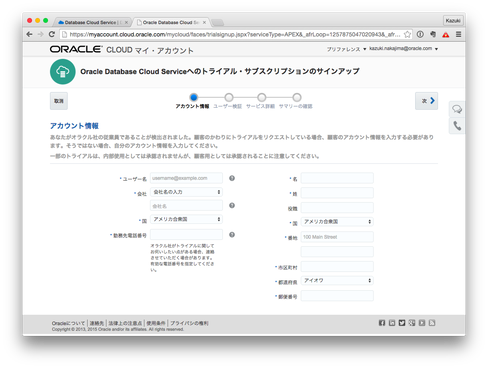Screen dimensions: 488x368
Task: Click the 次 next button
Action: pyautogui.click(x=426, y=101)
